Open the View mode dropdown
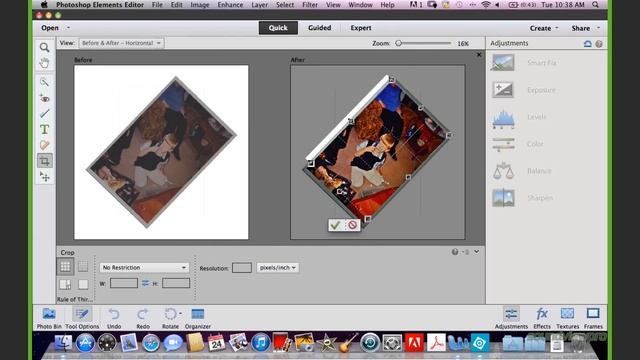This screenshot has width=640, height=360. [x=122, y=43]
